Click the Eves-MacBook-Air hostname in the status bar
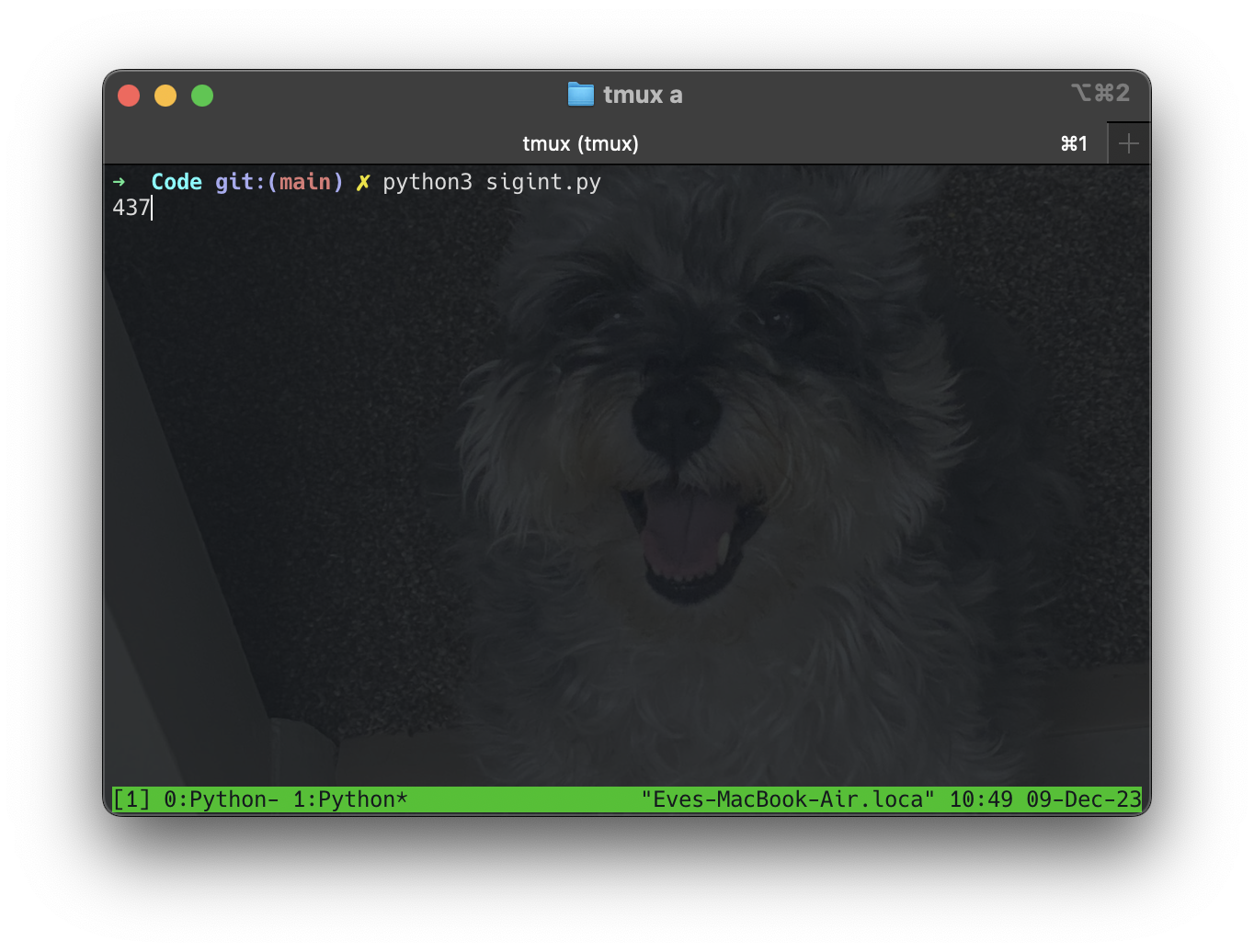The width and height of the screenshot is (1254, 952). 788,799
